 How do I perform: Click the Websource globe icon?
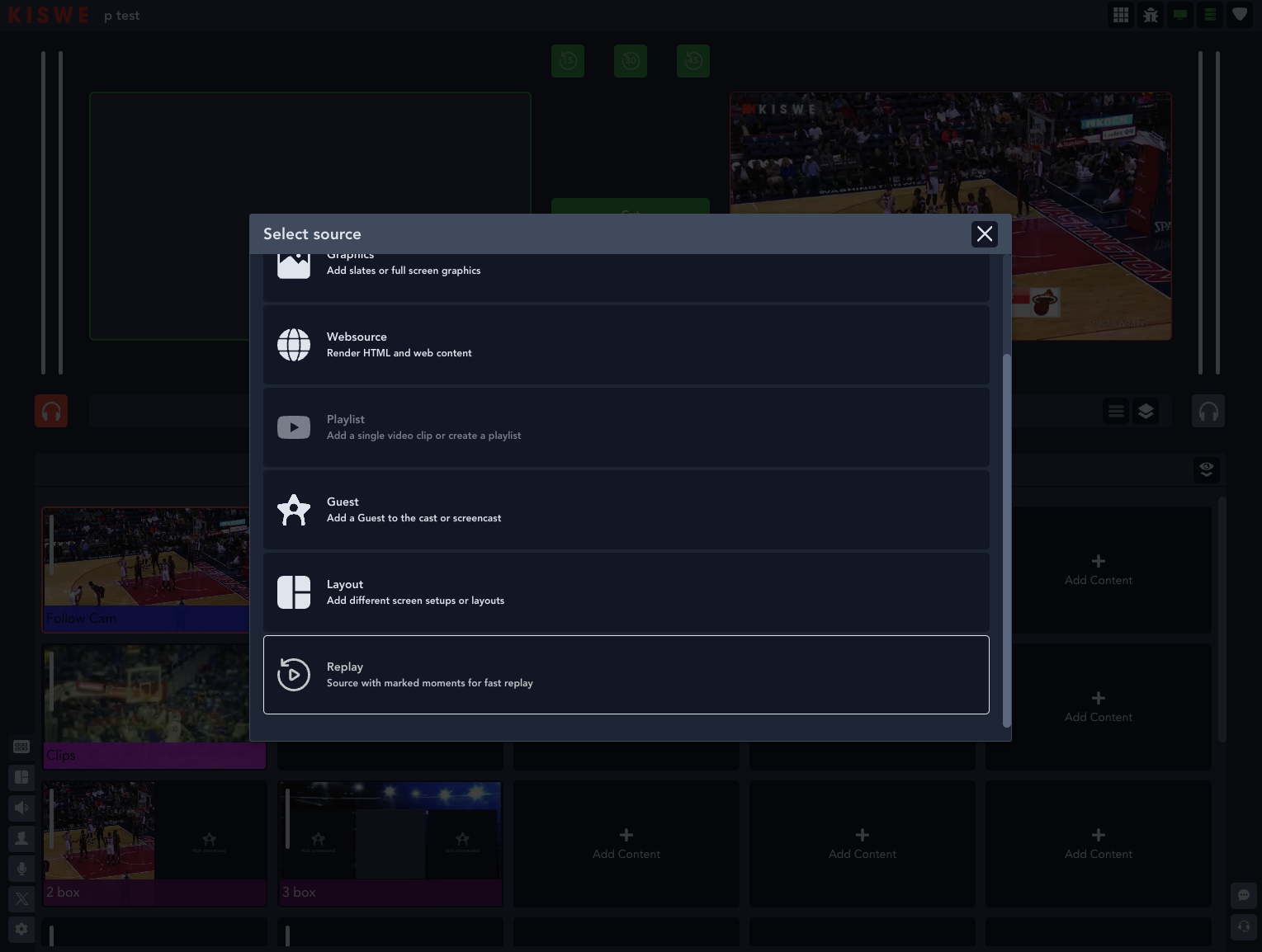(x=293, y=344)
